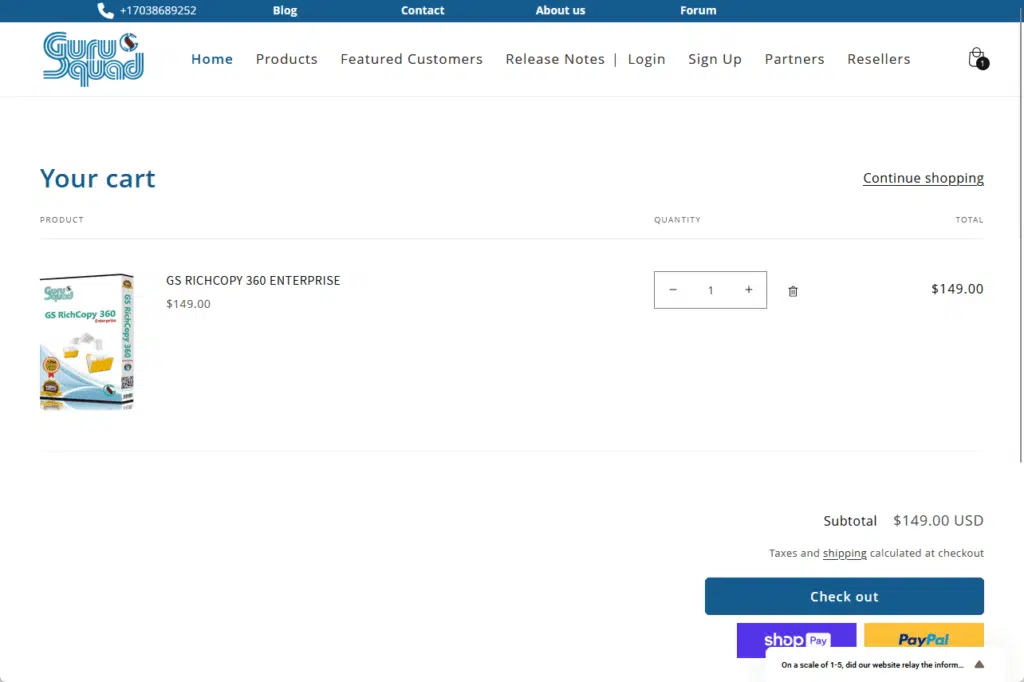The width and height of the screenshot is (1024, 682).
Task: Open the Sign Up page
Action: point(714,59)
